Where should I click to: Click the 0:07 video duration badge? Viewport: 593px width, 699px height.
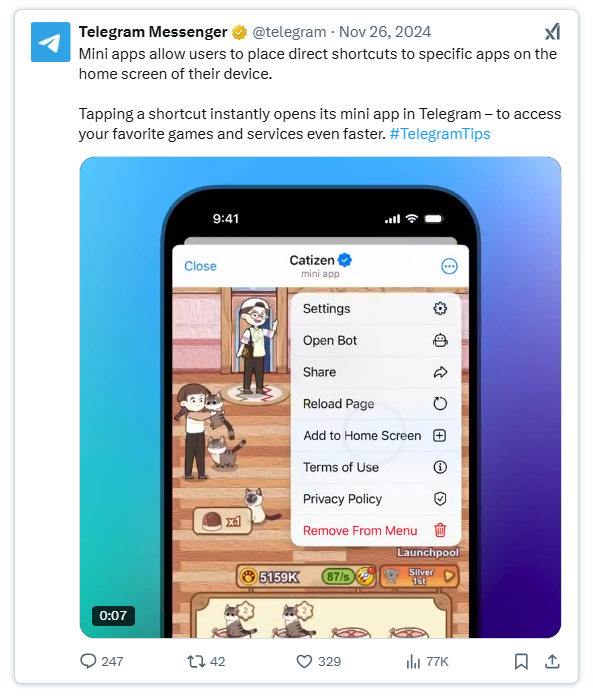pyautogui.click(x=113, y=616)
